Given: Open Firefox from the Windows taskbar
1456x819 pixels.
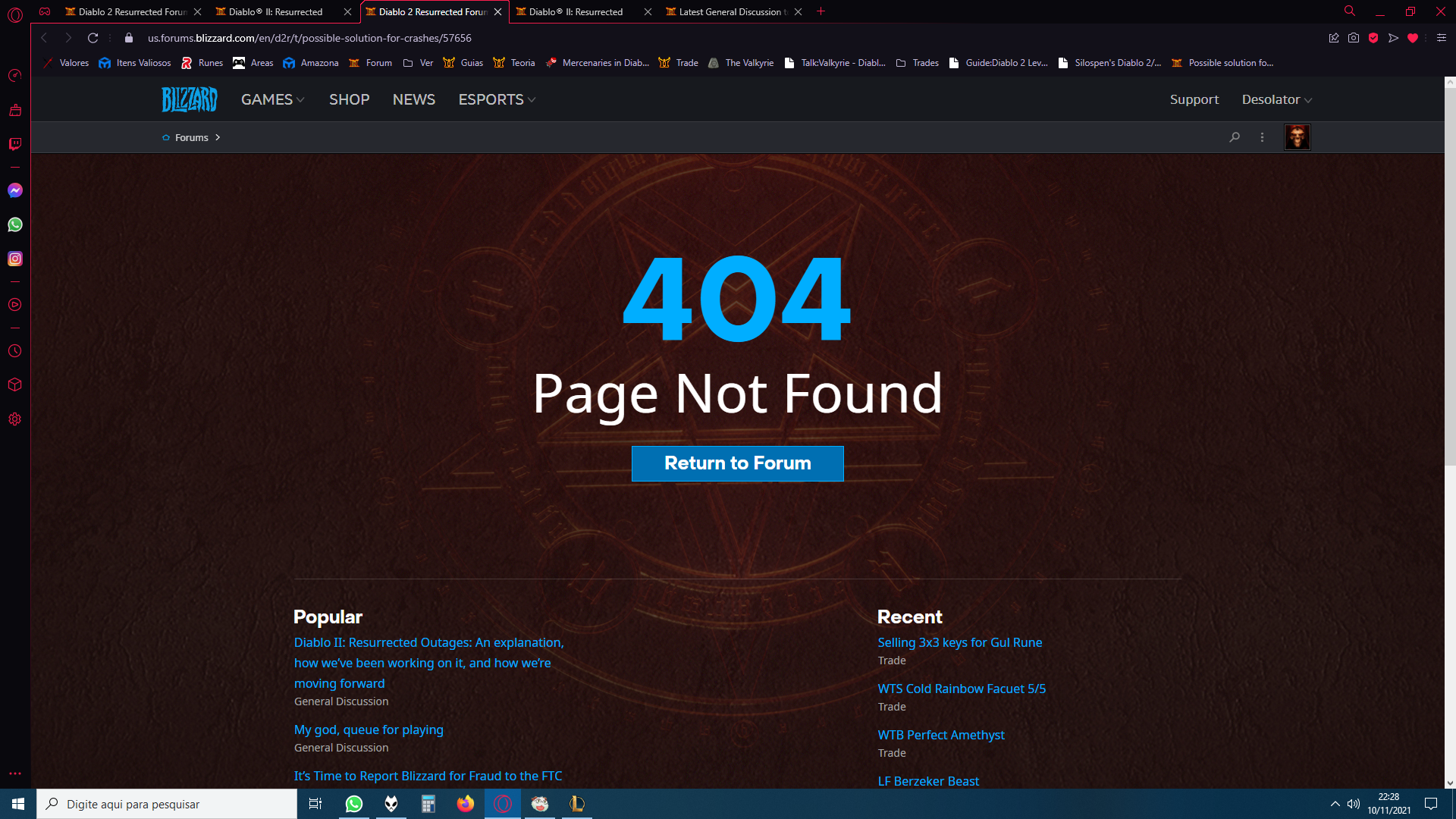Looking at the screenshot, I should coord(466,804).
